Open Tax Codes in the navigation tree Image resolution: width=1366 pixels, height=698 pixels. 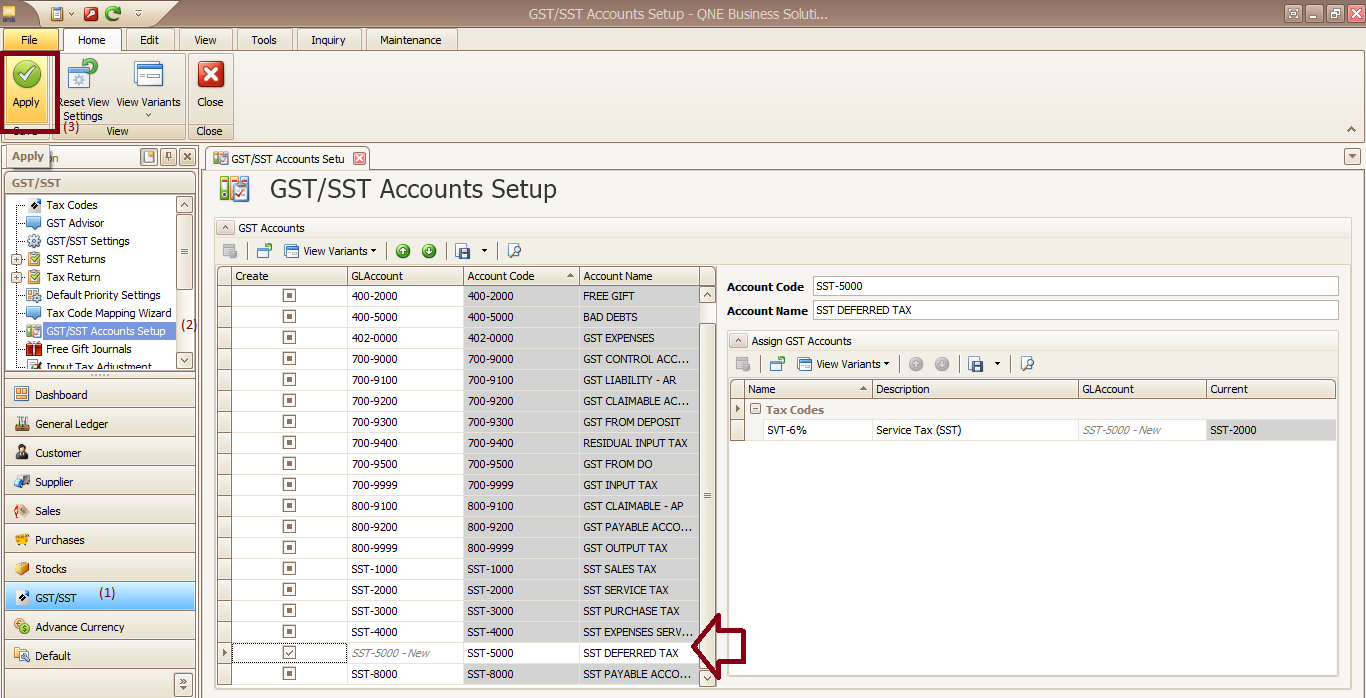(x=72, y=205)
